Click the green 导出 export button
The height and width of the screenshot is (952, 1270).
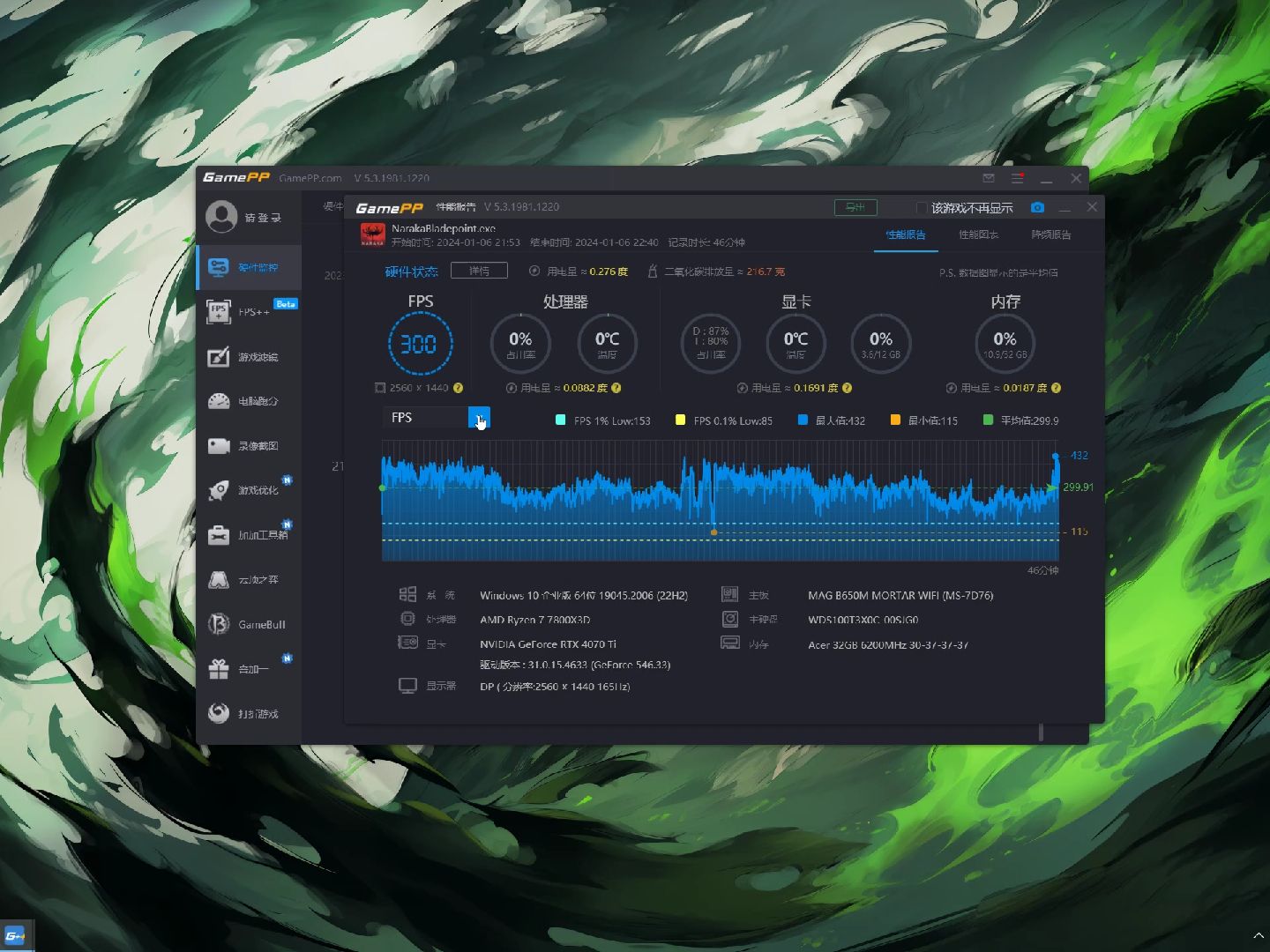[x=855, y=207]
